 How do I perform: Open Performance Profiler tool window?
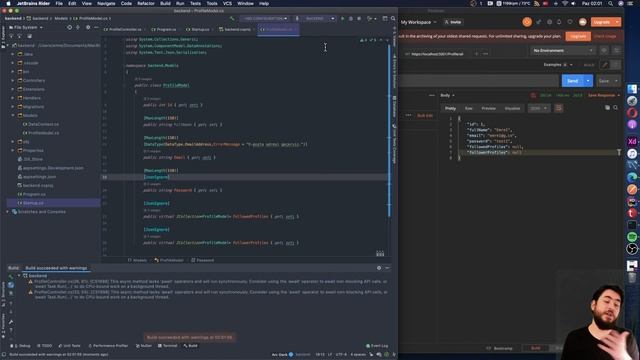pos(108,346)
